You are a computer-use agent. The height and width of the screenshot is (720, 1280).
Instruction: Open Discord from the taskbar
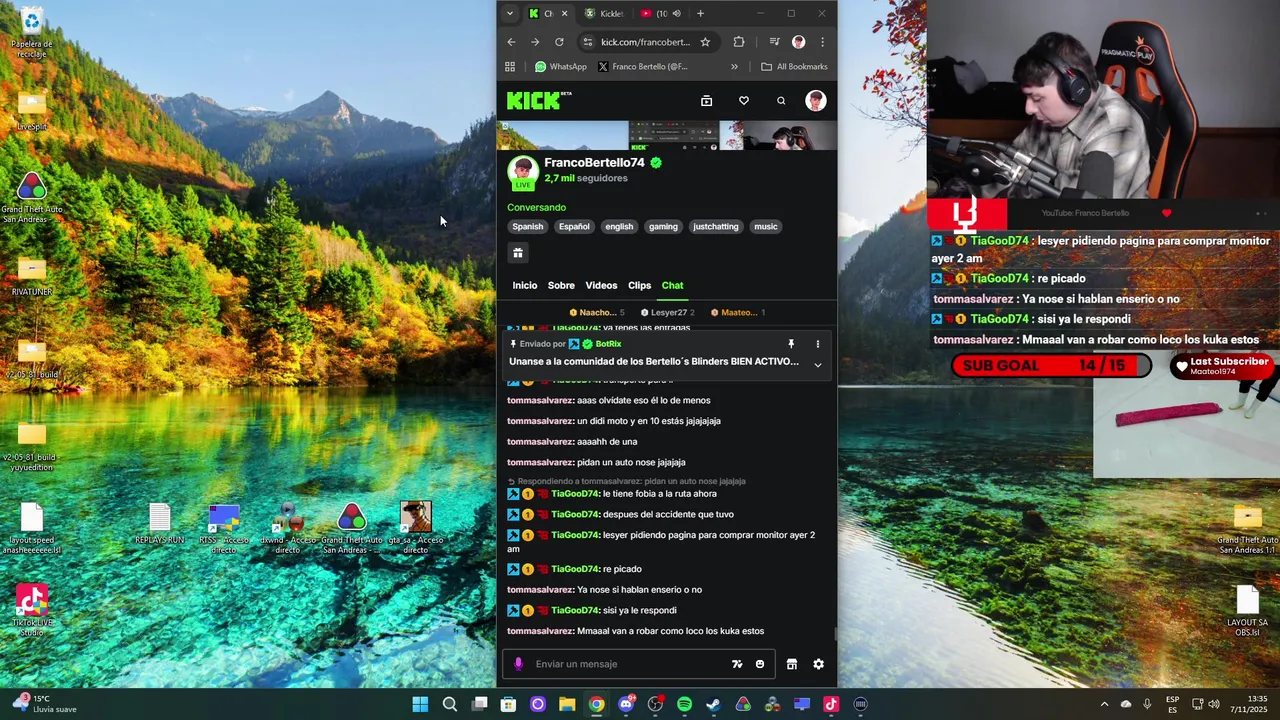pos(626,705)
